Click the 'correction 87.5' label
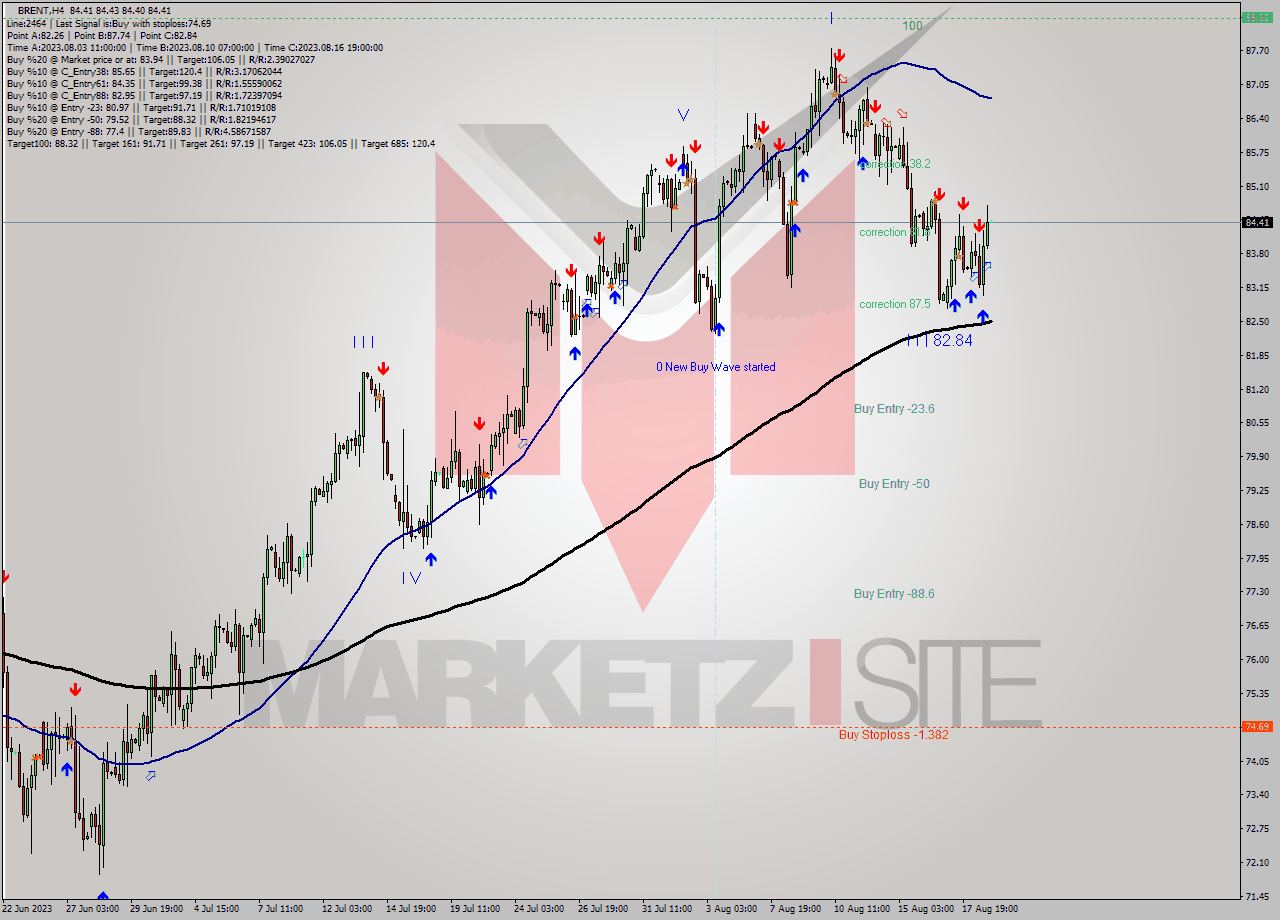The height and width of the screenshot is (920, 1280). tap(895, 304)
